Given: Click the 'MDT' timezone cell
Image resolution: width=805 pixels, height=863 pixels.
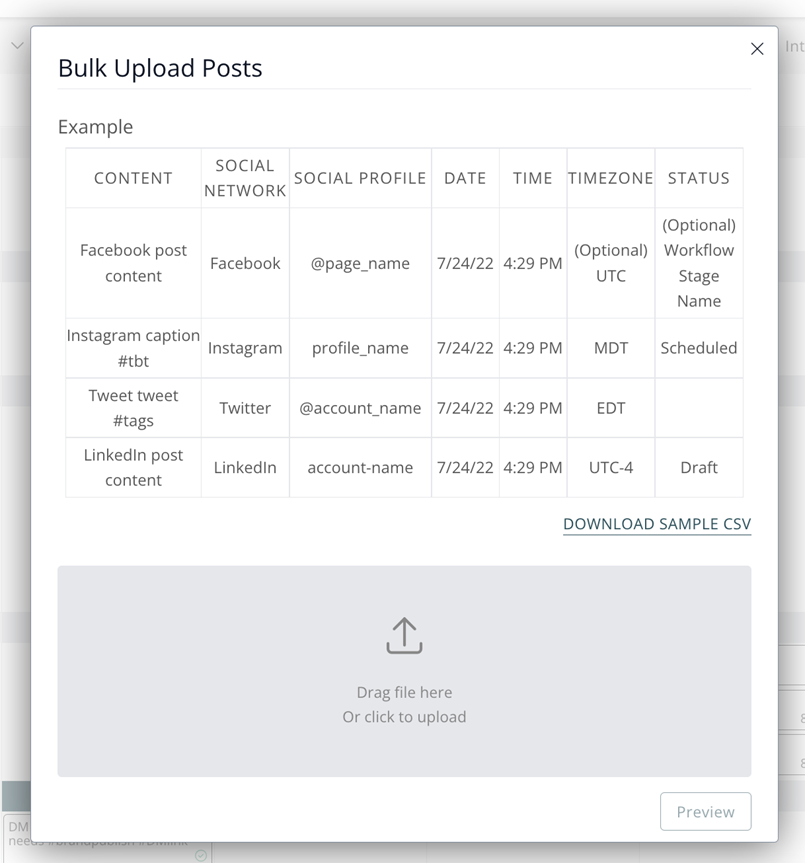Looking at the screenshot, I should tap(611, 348).
